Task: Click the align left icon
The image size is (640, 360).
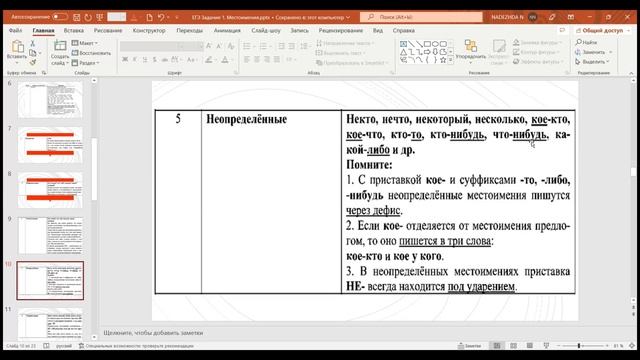Action: point(247,60)
